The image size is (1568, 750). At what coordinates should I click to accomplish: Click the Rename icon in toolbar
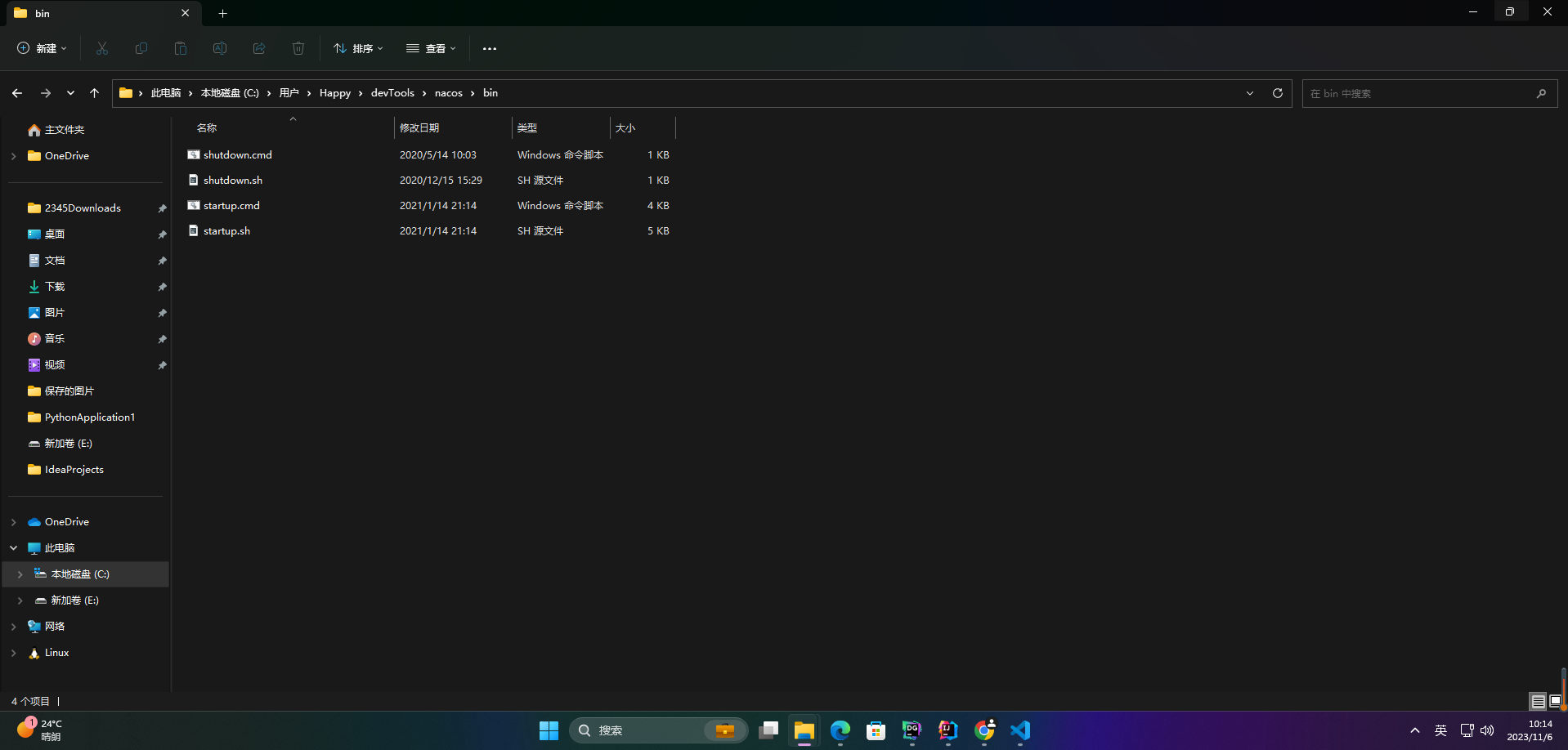coord(220,48)
